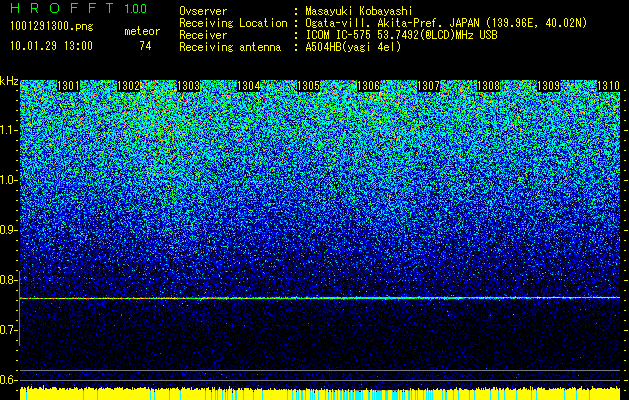Viewport: 629px width, 400px height.
Task: Click the observer name Masayuki Kobayashi
Action: pyautogui.click(x=359, y=11)
